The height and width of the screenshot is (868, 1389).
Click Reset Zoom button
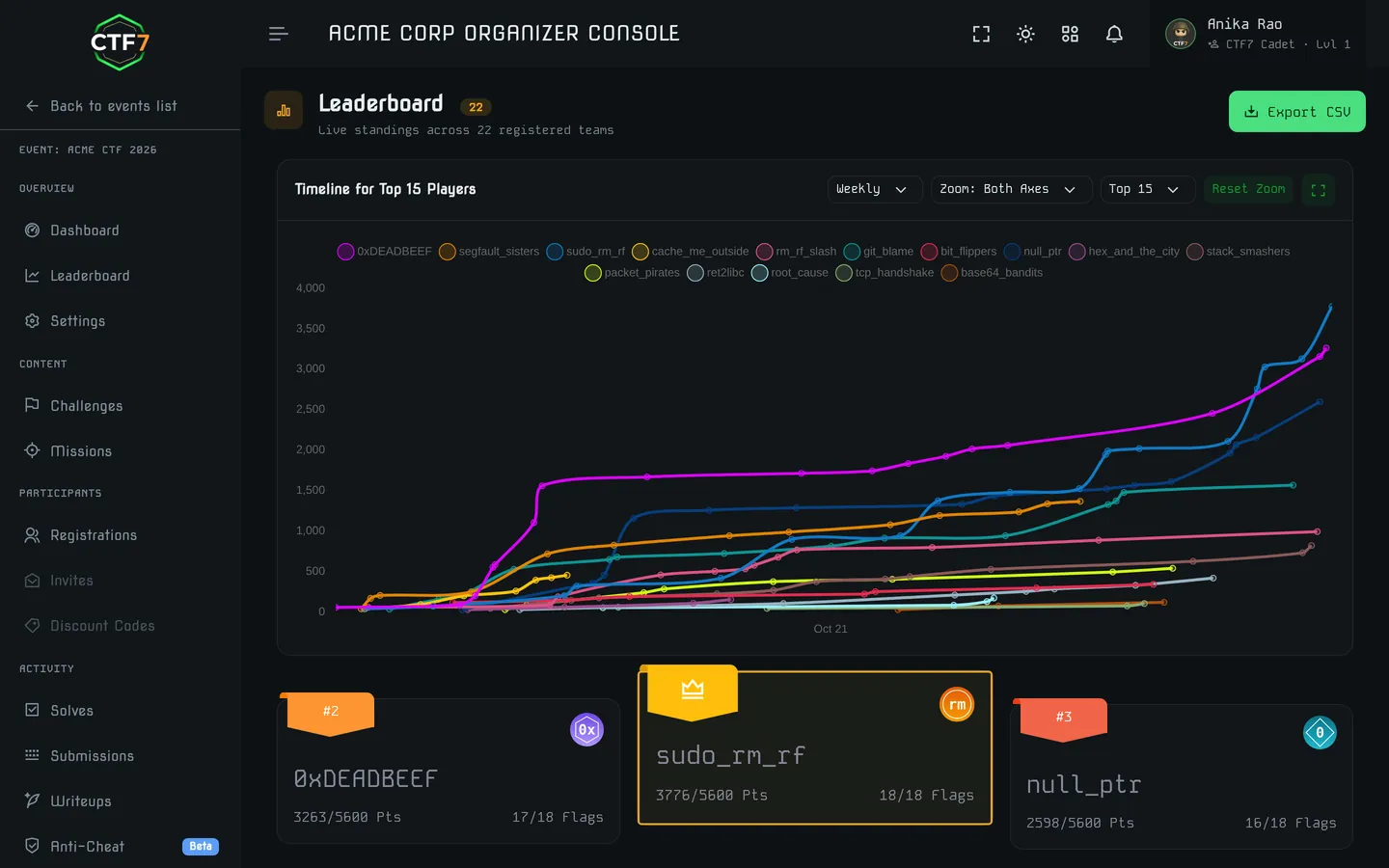click(x=1248, y=190)
